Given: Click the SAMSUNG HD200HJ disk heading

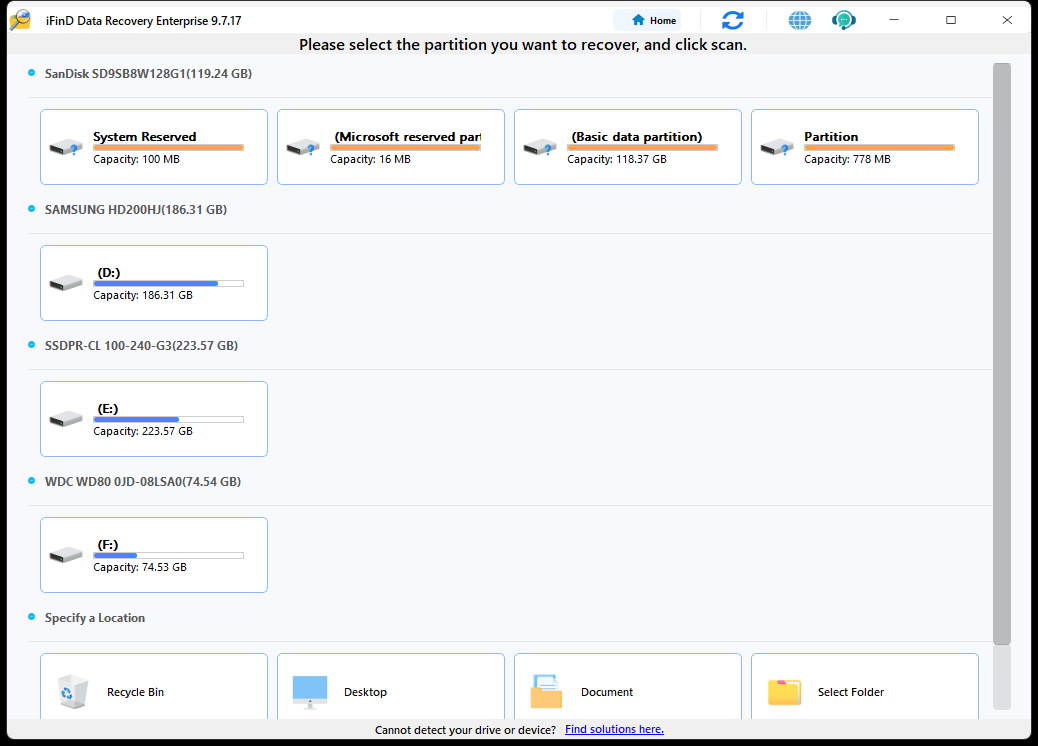Looking at the screenshot, I should (x=136, y=209).
